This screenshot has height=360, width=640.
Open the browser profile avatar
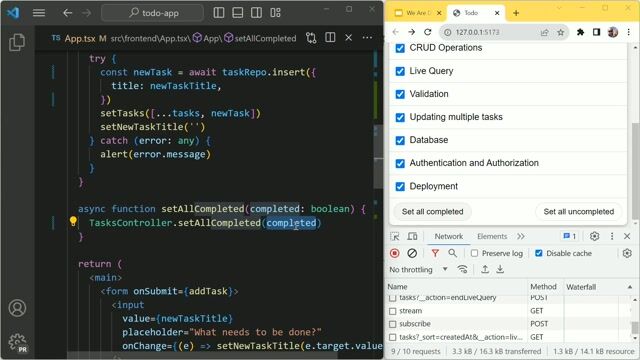click(613, 32)
